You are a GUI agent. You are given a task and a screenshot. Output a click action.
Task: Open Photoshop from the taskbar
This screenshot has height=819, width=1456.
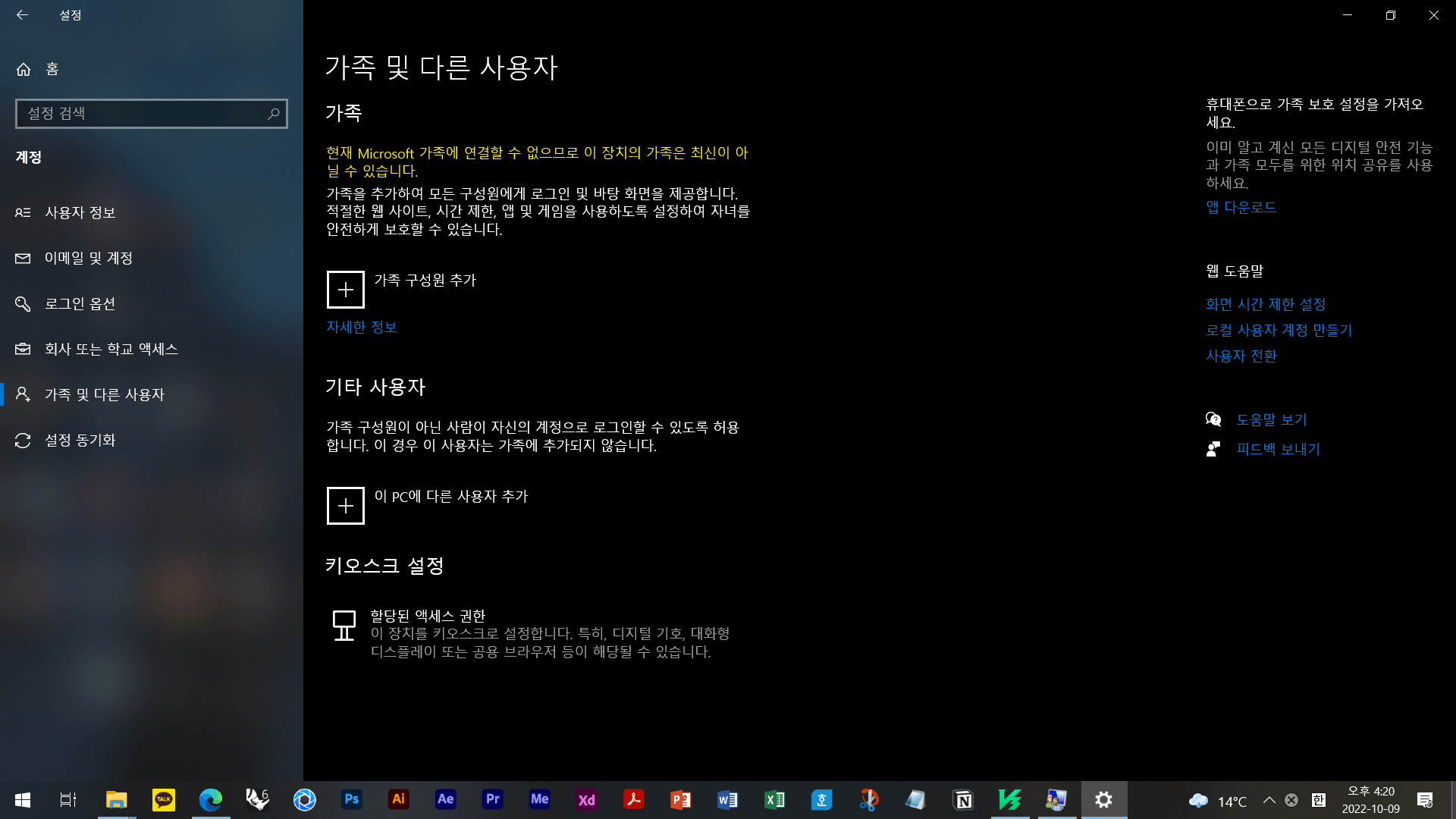point(352,799)
